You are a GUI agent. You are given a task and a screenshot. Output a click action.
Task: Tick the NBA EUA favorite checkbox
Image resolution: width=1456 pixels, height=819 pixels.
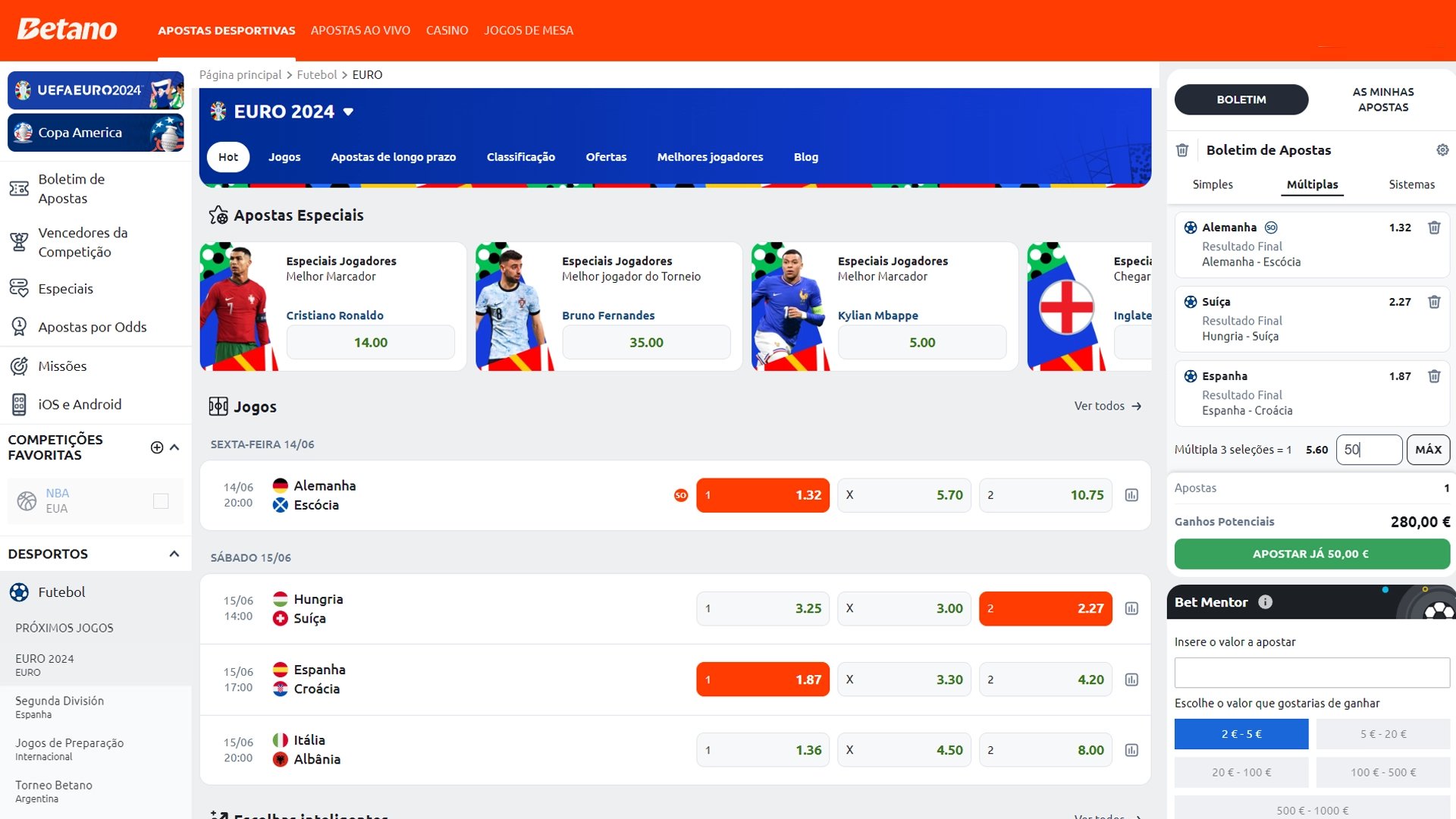click(x=161, y=500)
